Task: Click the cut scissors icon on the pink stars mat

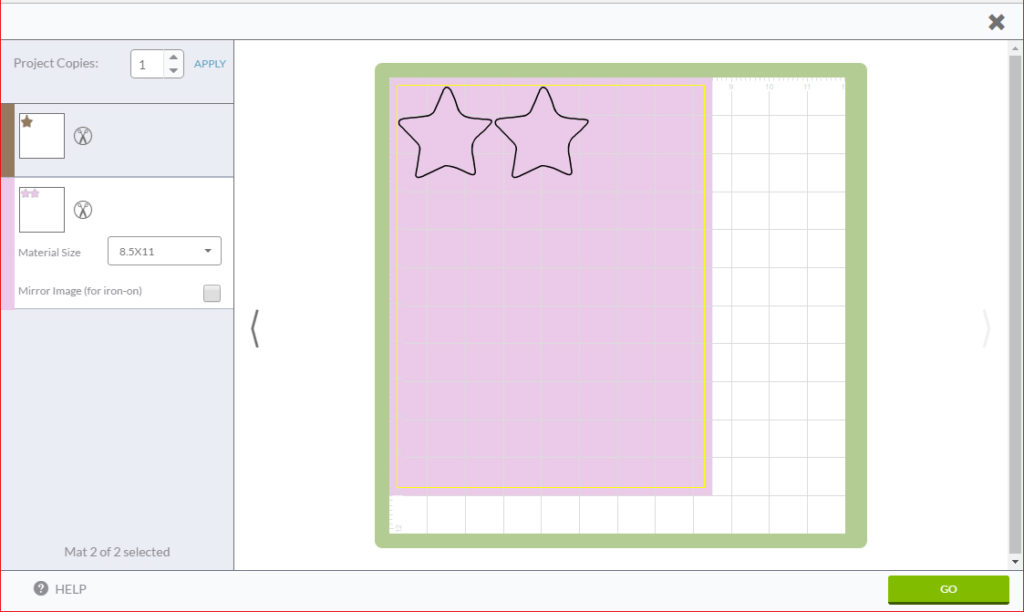Action: point(83,210)
